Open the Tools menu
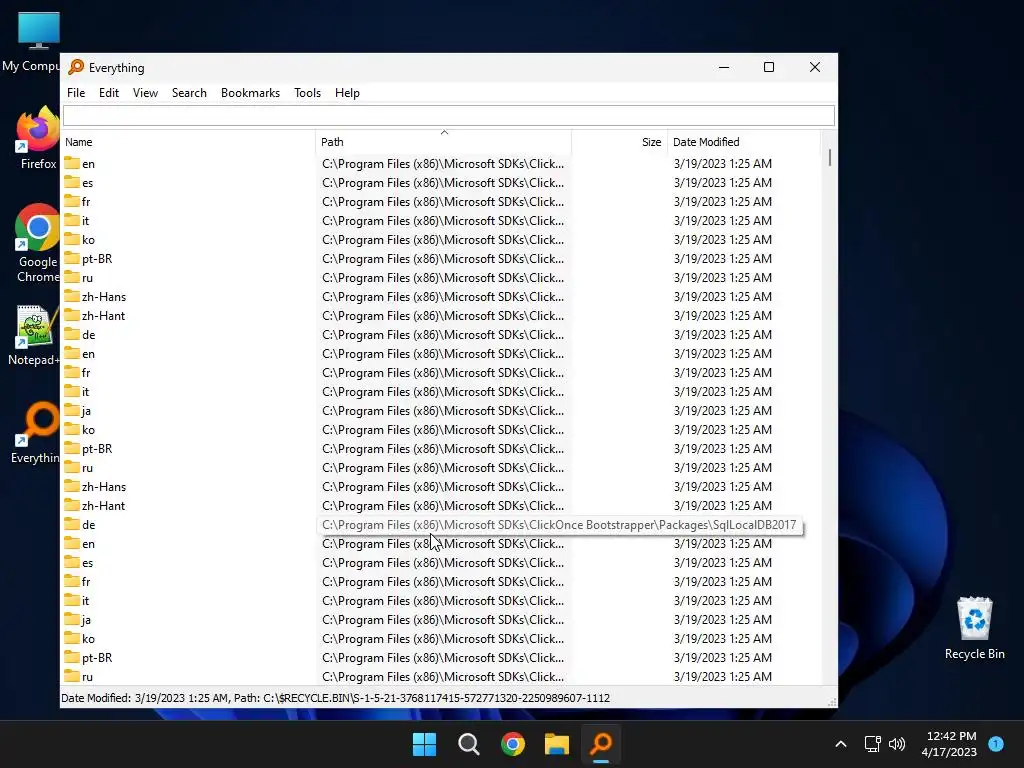This screenshot has height=768, width=1024. tap(307, 93)
